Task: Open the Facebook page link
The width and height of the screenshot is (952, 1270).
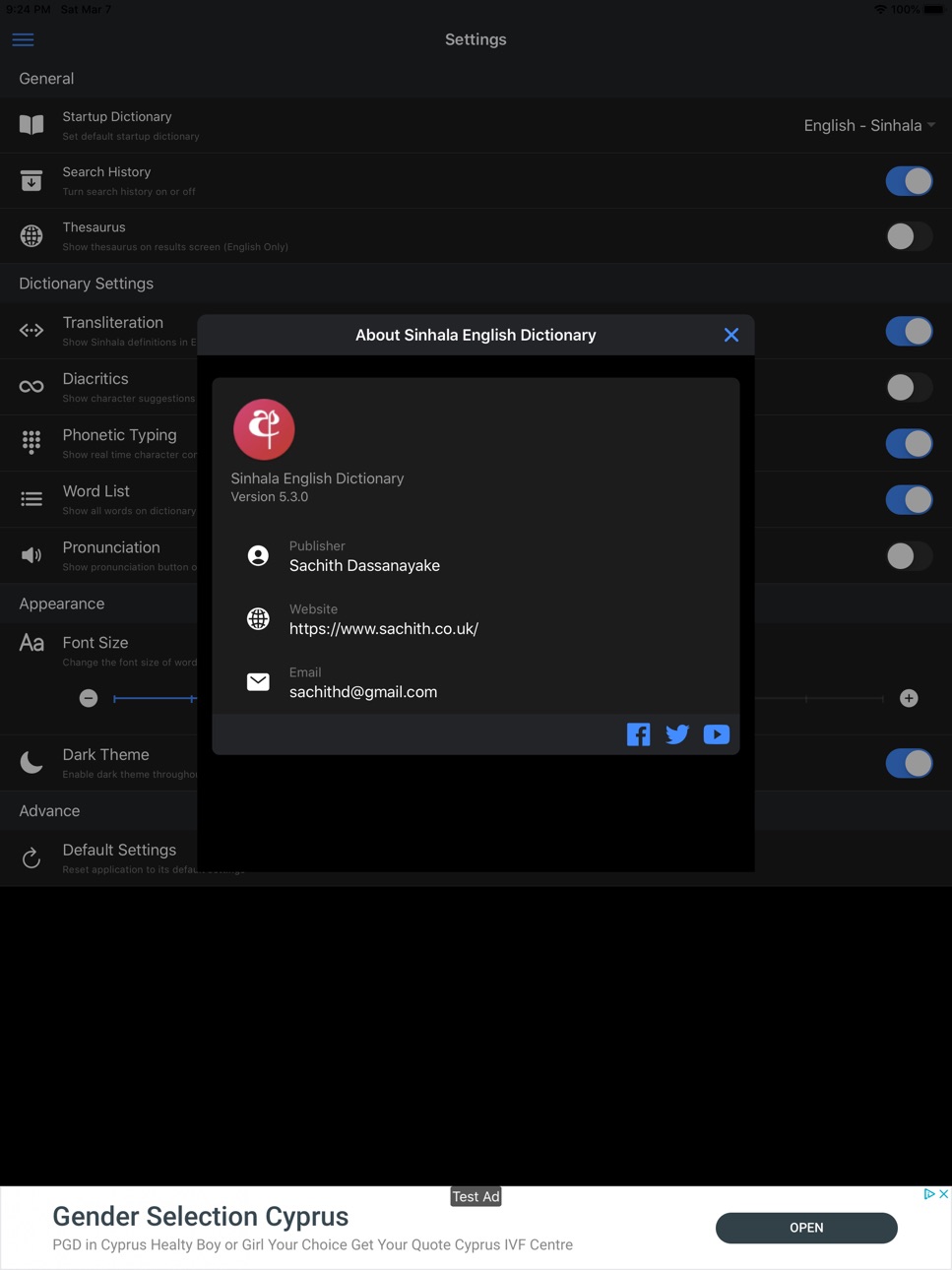Action: (638, 734)
